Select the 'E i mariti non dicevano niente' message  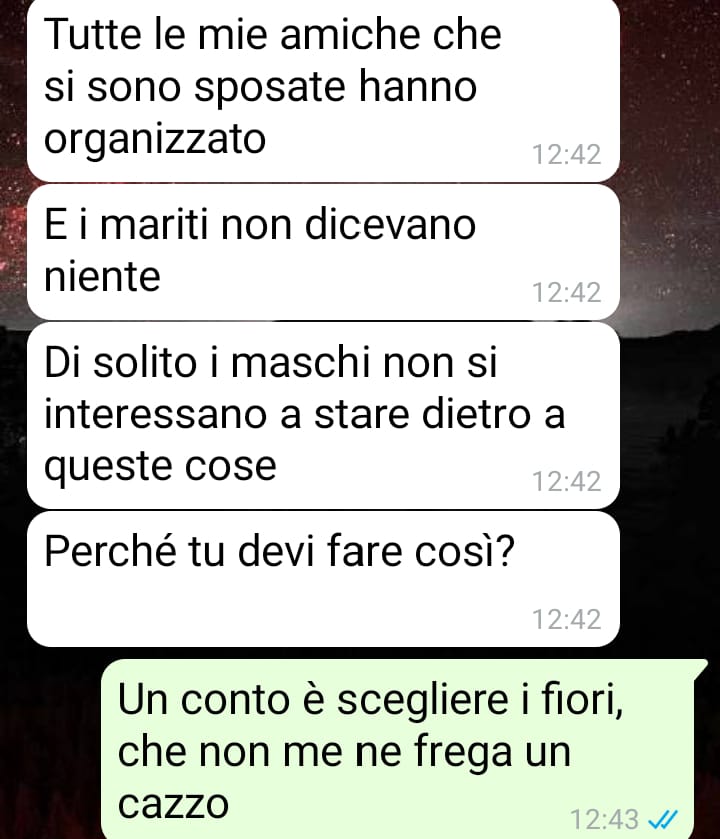pyautogui.click(x=323, y=252)
